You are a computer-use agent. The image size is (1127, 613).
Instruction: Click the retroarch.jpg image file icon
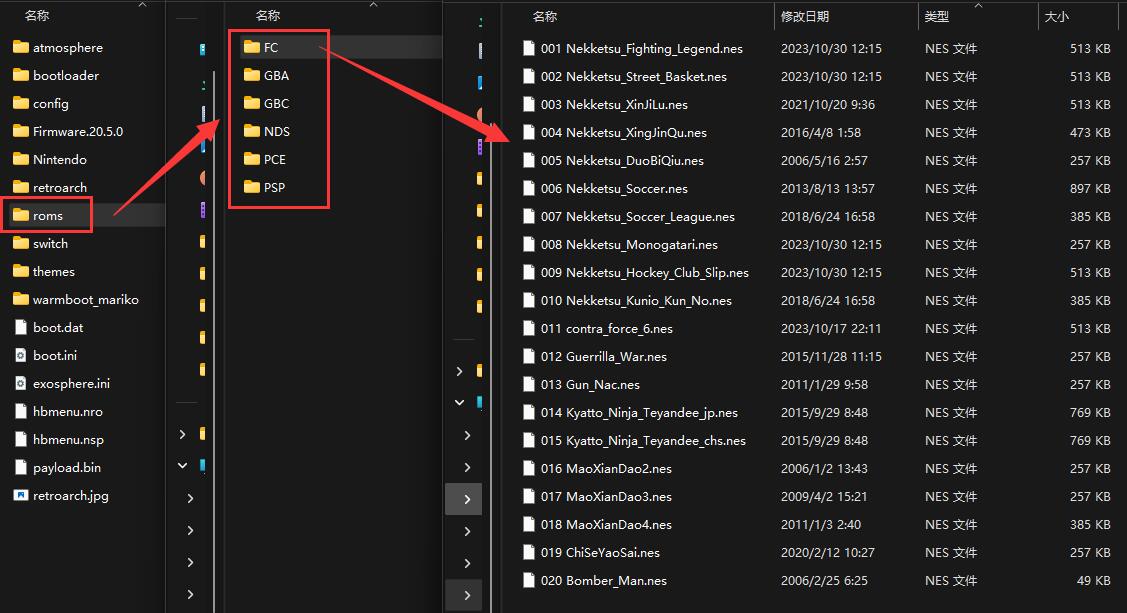[x=21, y=495]
